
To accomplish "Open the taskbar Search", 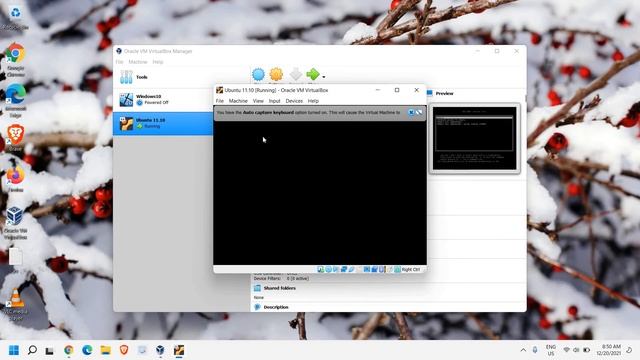I will 32,350.
